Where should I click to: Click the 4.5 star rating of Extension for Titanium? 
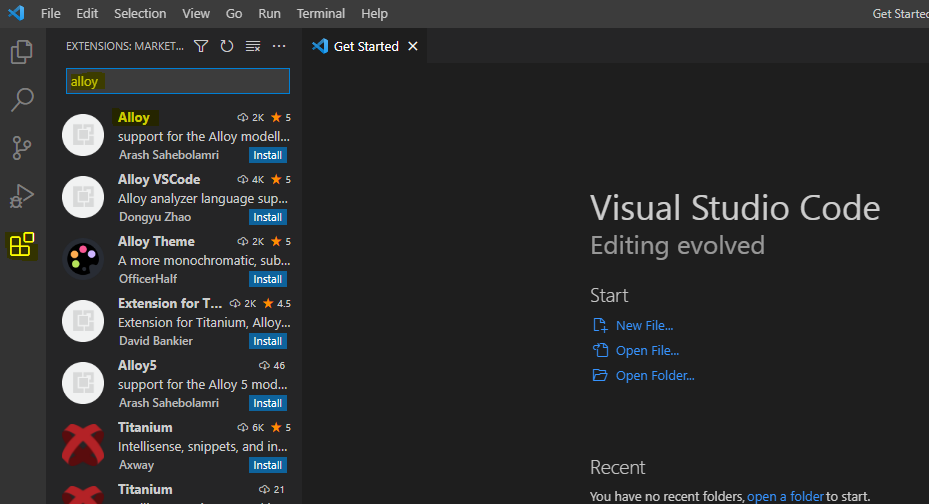pyautogui.click(x=277, y=303)
